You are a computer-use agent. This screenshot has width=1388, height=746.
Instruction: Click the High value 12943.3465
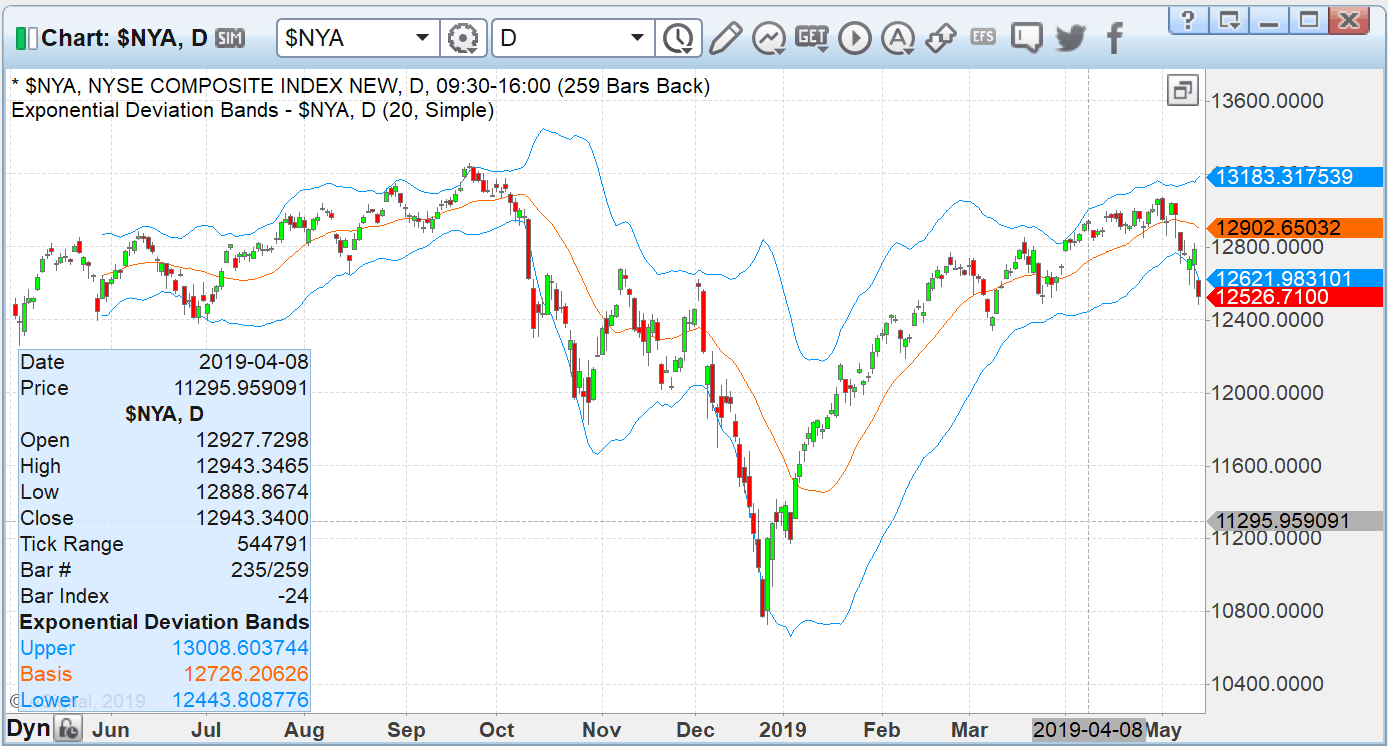252,466
